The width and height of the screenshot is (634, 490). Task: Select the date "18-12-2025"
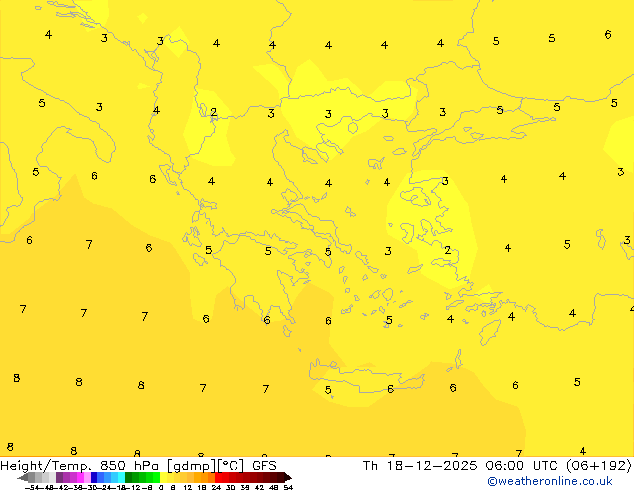tap(432, 466)
